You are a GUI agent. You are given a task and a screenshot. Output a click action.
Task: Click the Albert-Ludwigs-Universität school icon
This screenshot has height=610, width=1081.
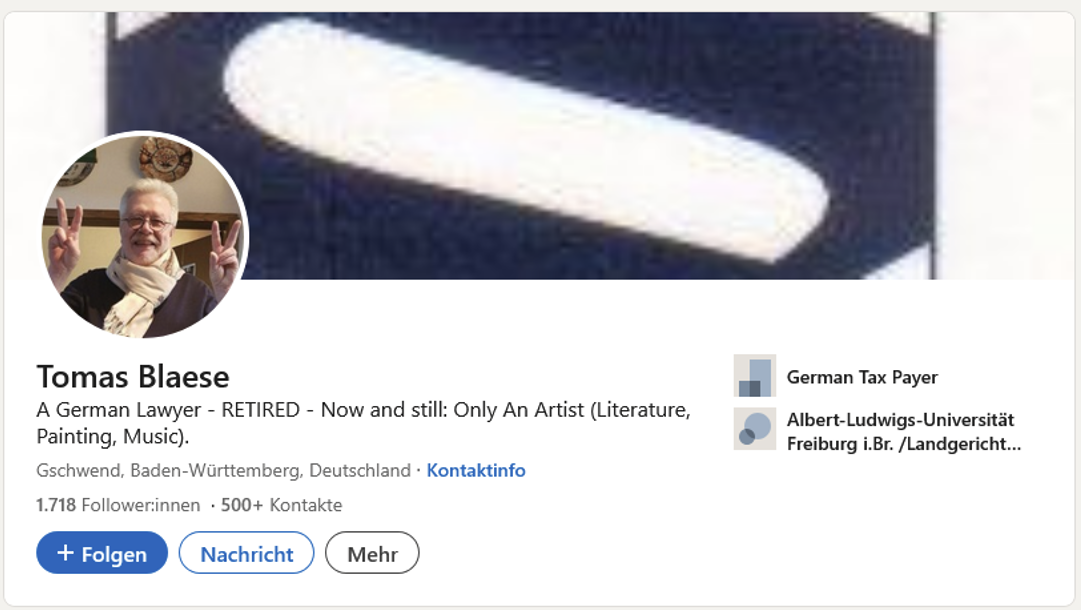coord(755,429)
